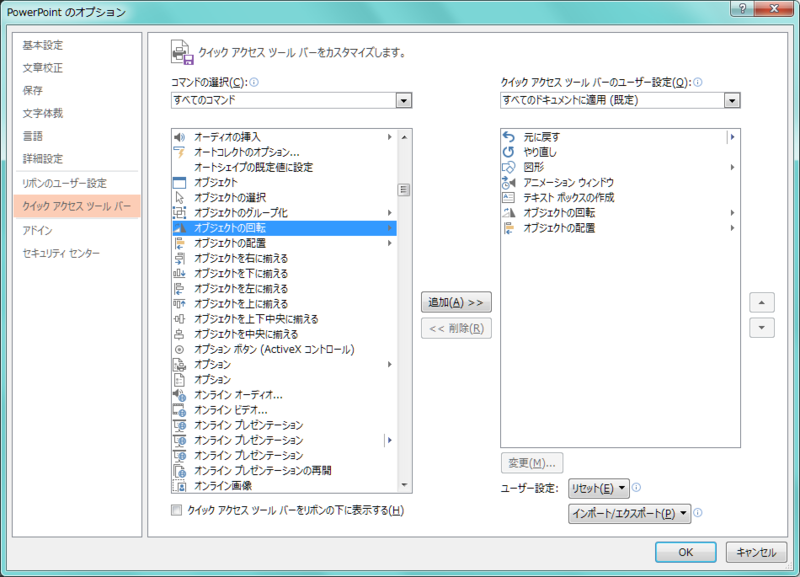The width and height of the screenshot is (800, 577).
Task: Click the オブジェクトの配置 icon in the toolbar list
Action: point(509,228)
